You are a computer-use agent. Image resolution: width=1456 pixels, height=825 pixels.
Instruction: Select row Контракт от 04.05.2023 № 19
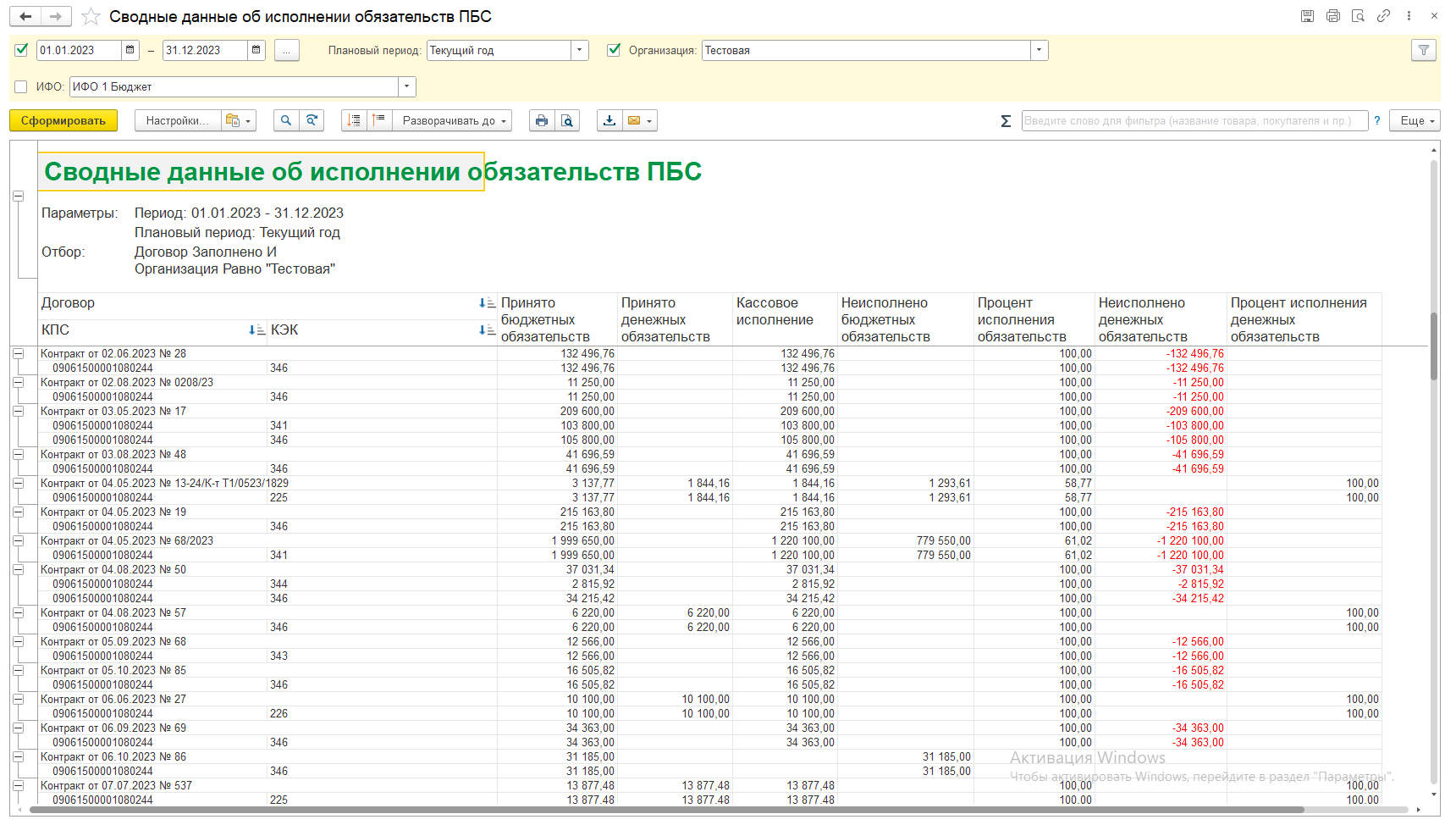click(267, 512)
